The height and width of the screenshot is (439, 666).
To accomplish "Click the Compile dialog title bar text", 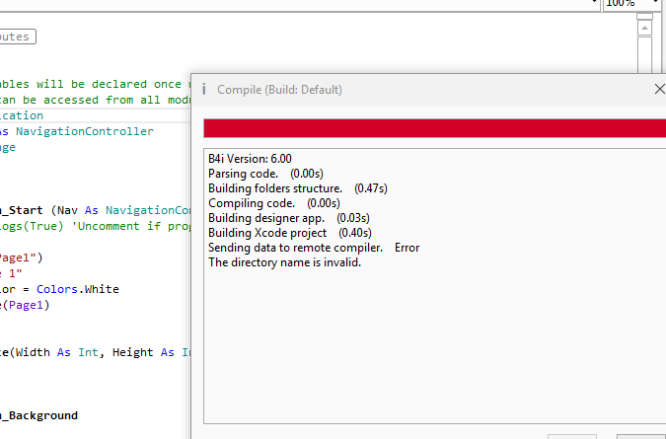I will (280, 90).
